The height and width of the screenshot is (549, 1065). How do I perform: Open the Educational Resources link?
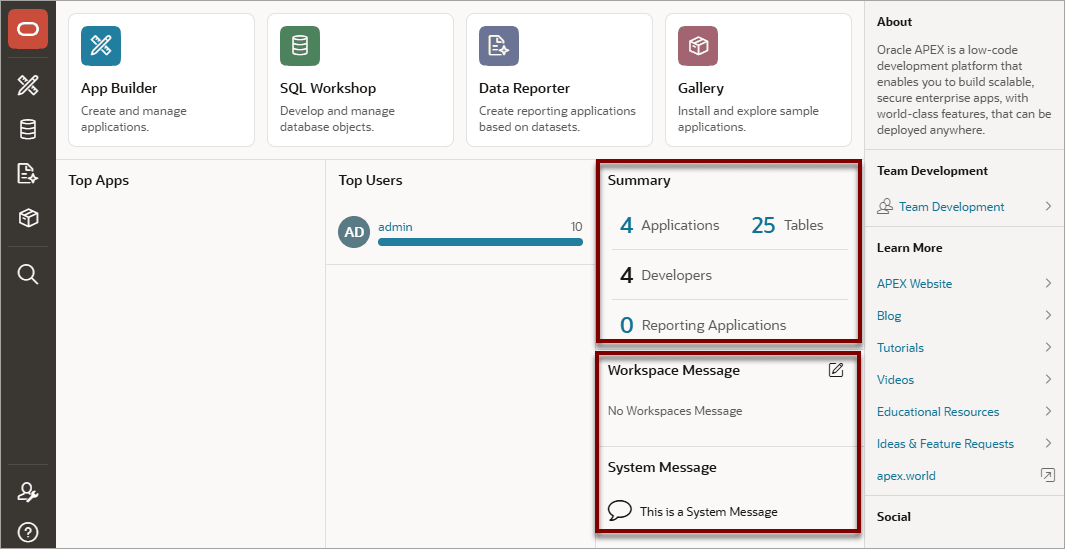938,411
